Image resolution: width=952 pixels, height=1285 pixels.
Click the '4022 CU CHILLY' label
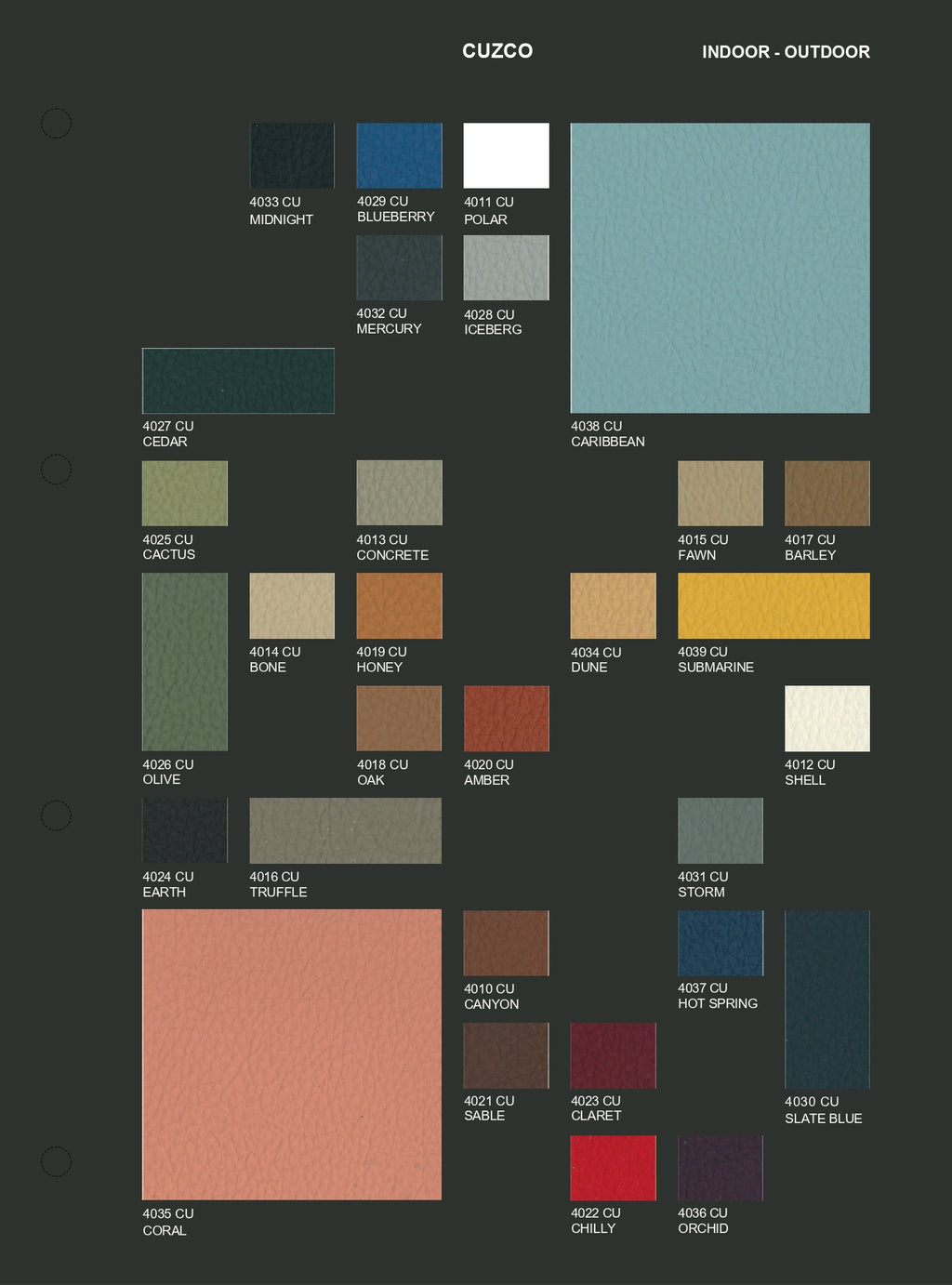[x=596, y=1221]
